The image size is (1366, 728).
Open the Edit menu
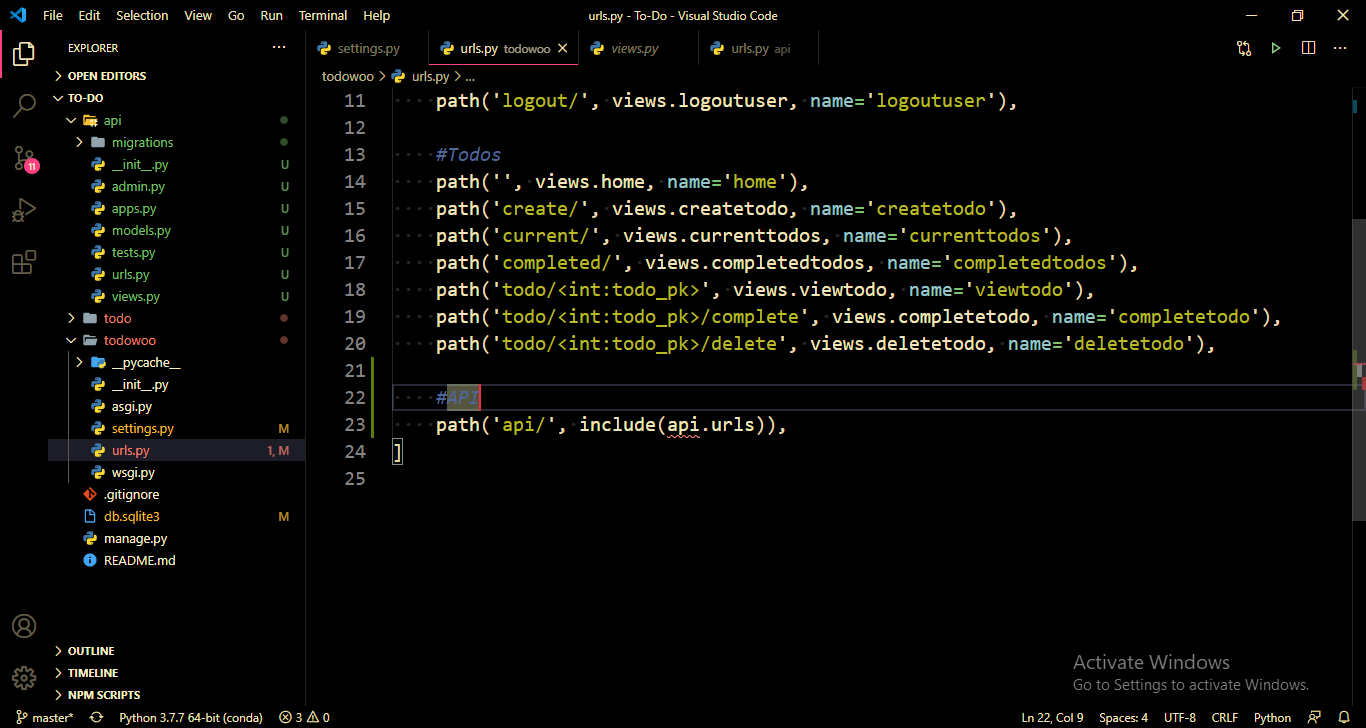89,15
